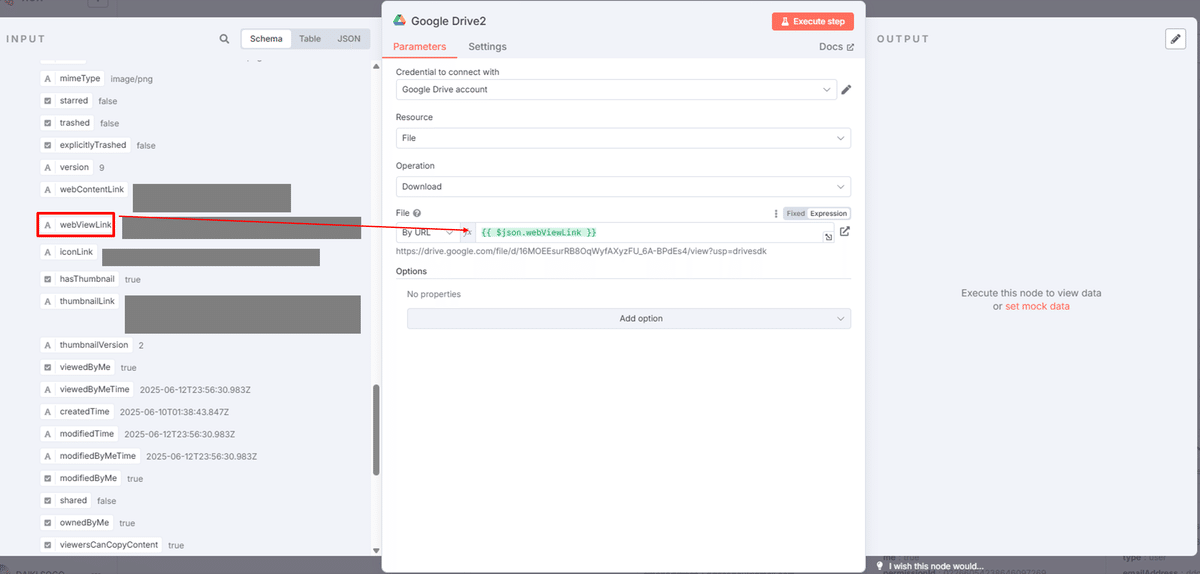Screen dimensions: 1200x574
Task: Open the Google Drive account credential dropdown
Action: click(616, 90)
